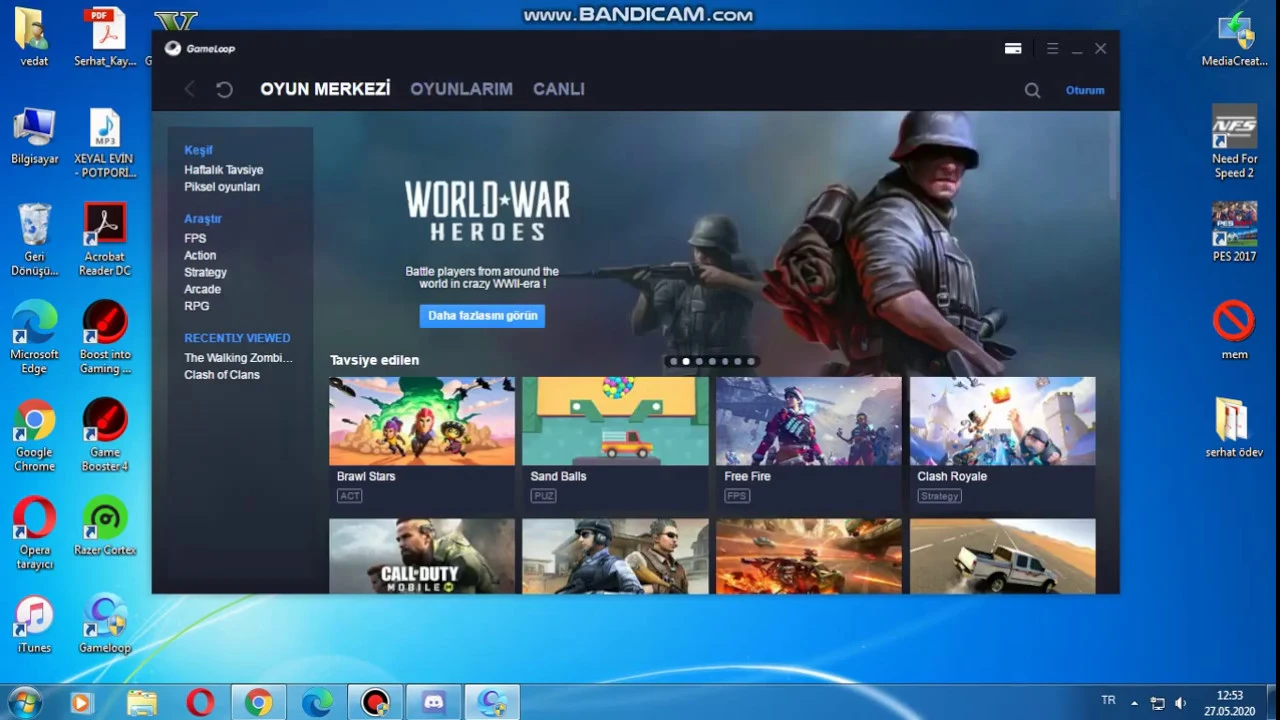Click the GameLoop logo
Screen dimensions: 1280x720
pos(200,48)
